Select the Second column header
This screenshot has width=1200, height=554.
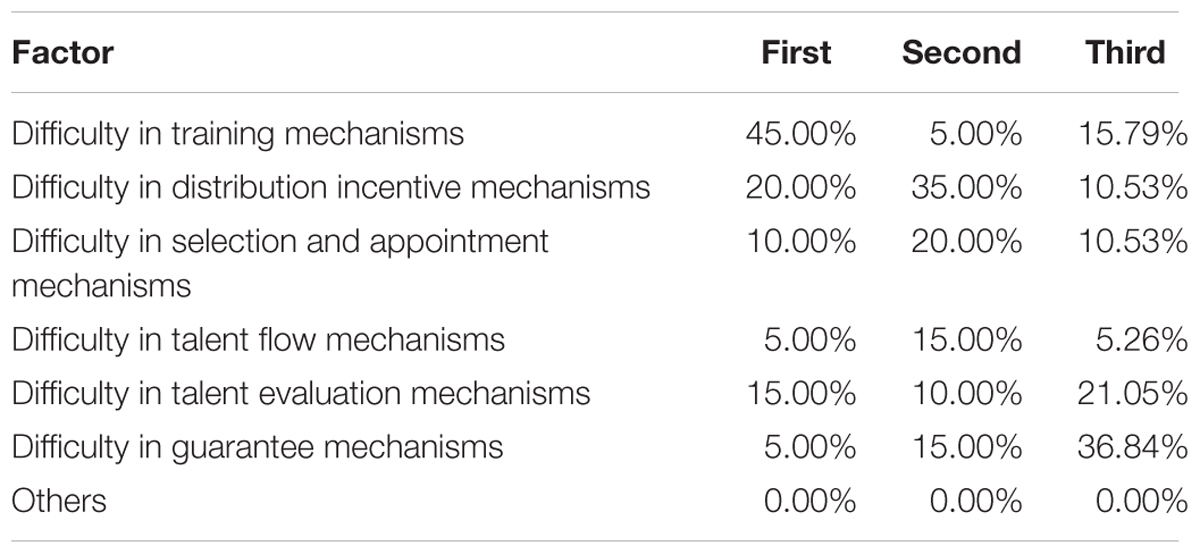pos(962,53)
